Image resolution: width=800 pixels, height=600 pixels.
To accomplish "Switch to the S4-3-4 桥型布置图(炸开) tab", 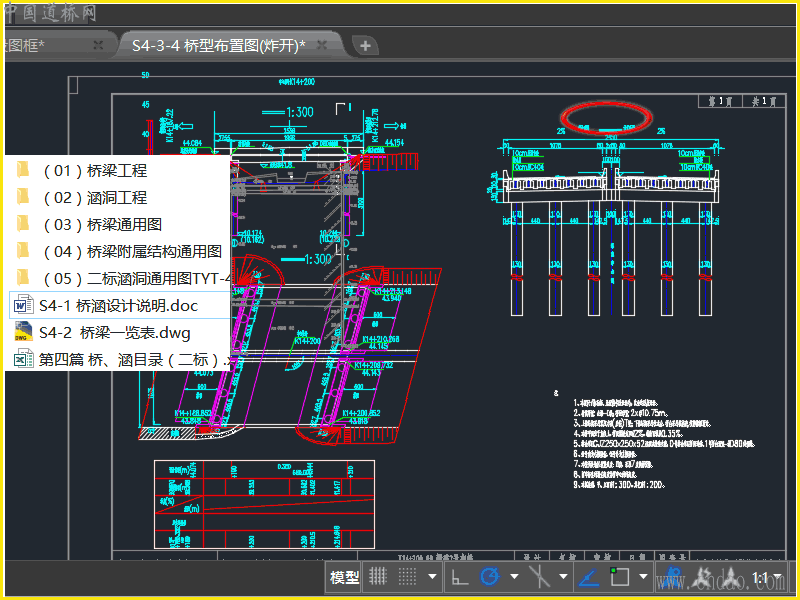I will pos(218,45).
